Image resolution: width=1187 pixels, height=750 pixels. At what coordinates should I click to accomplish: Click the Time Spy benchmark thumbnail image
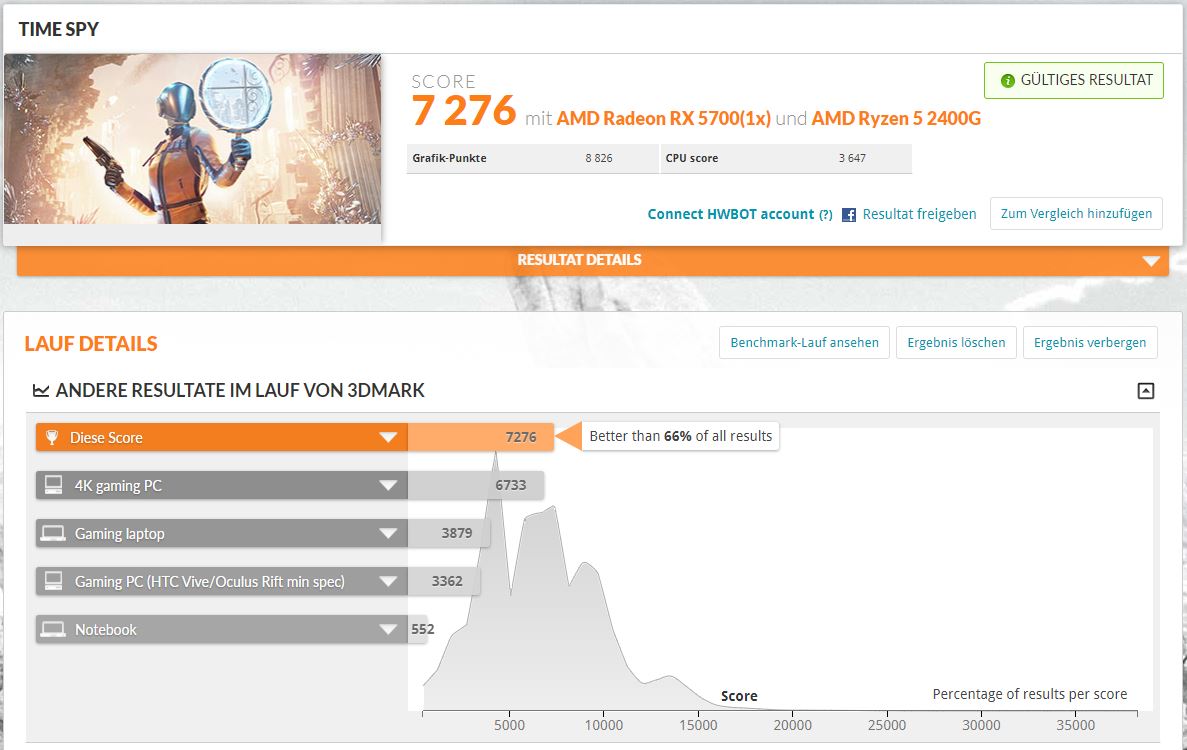(x=192, y=138)
